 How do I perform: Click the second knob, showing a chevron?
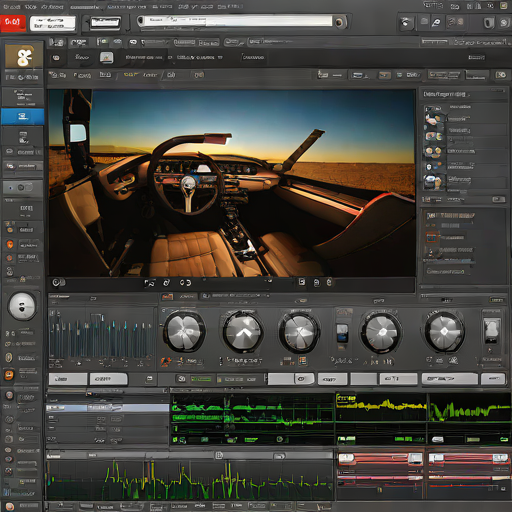coord(243,332)
